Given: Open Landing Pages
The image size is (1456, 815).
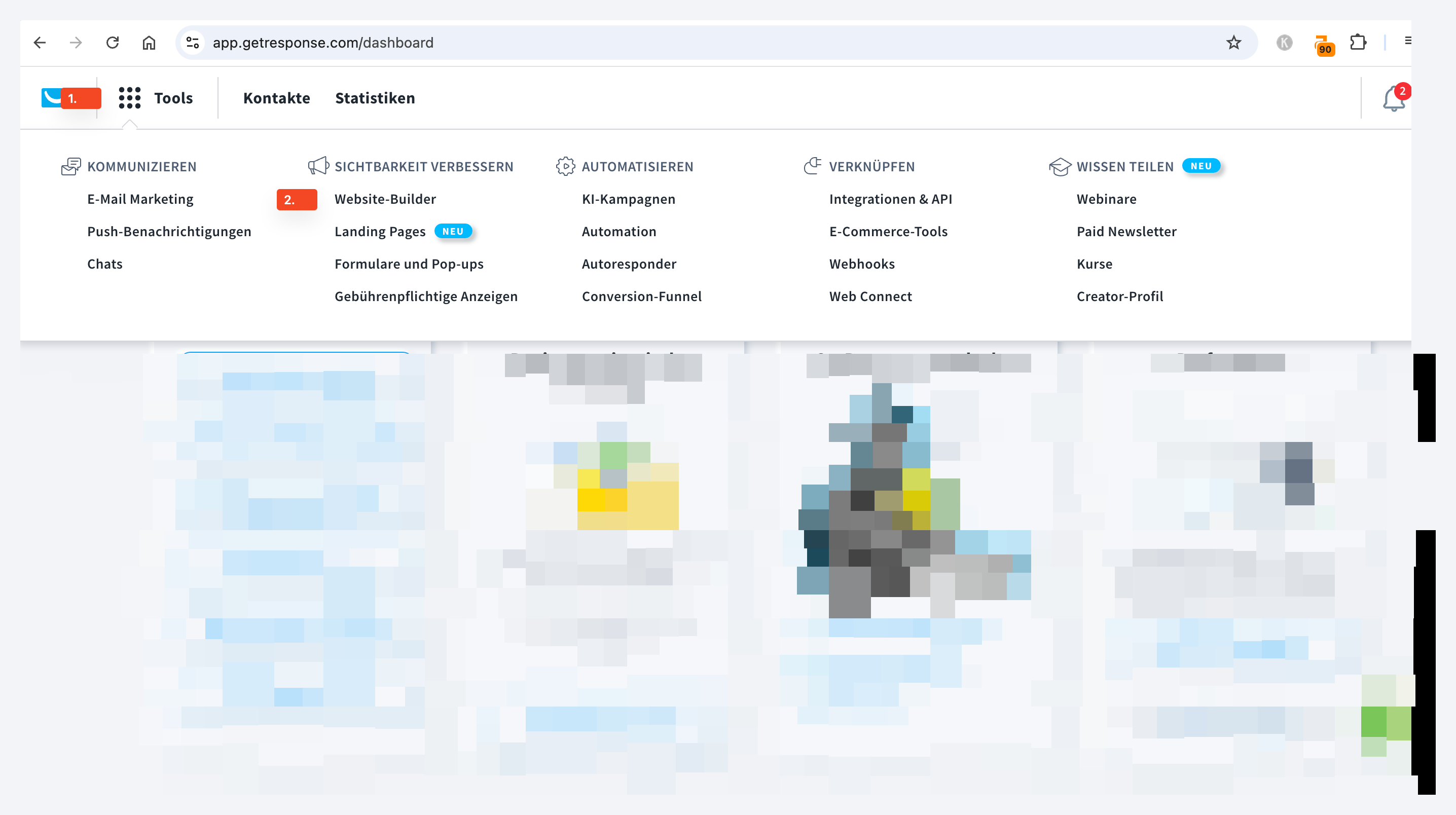Looking at the screenshot, I should tap(380, 231).
